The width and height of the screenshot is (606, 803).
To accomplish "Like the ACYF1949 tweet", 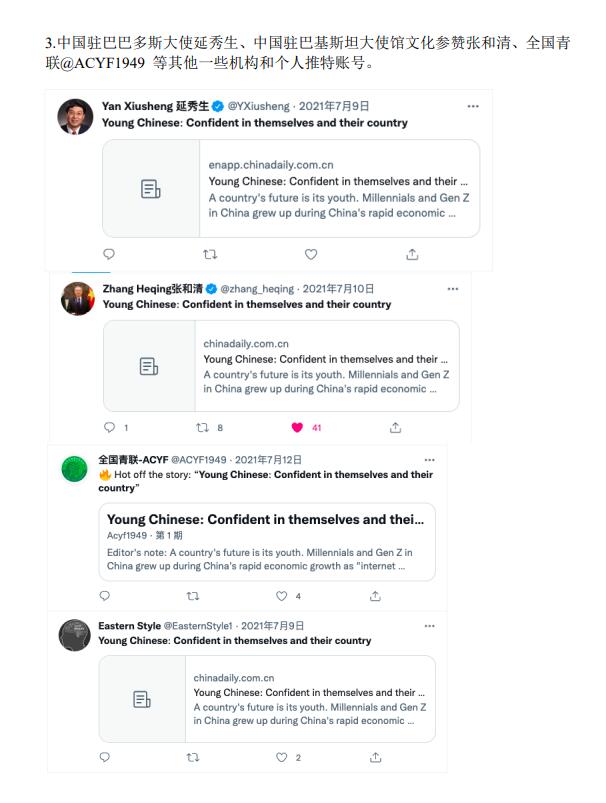I will pos(282,596).
